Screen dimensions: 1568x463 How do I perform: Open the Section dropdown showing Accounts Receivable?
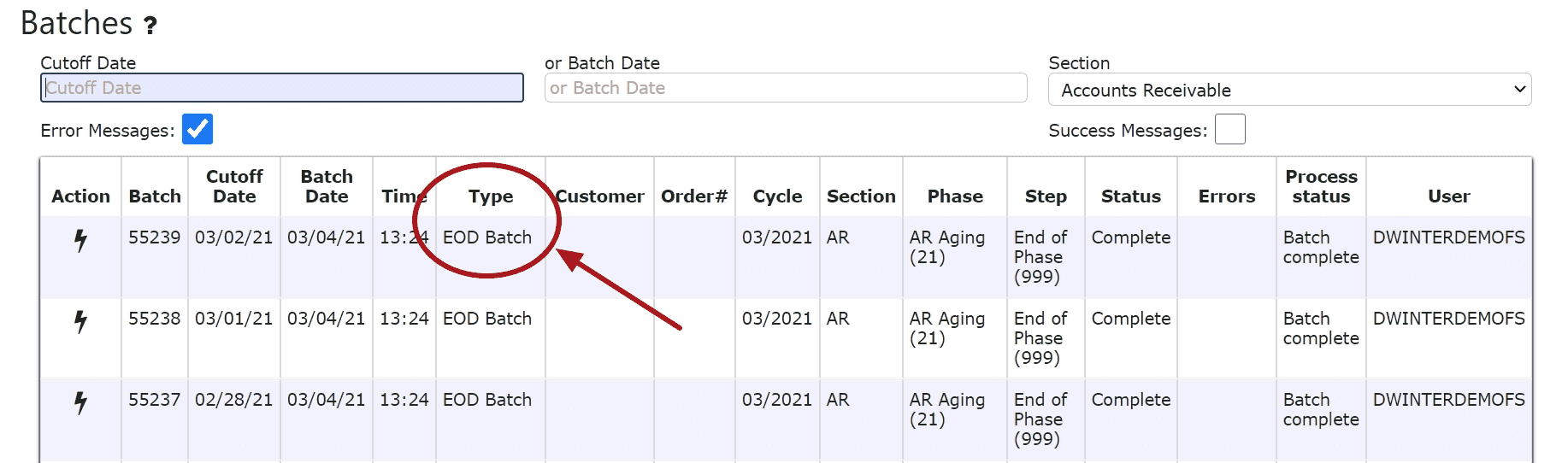(x=1289, y=90)
